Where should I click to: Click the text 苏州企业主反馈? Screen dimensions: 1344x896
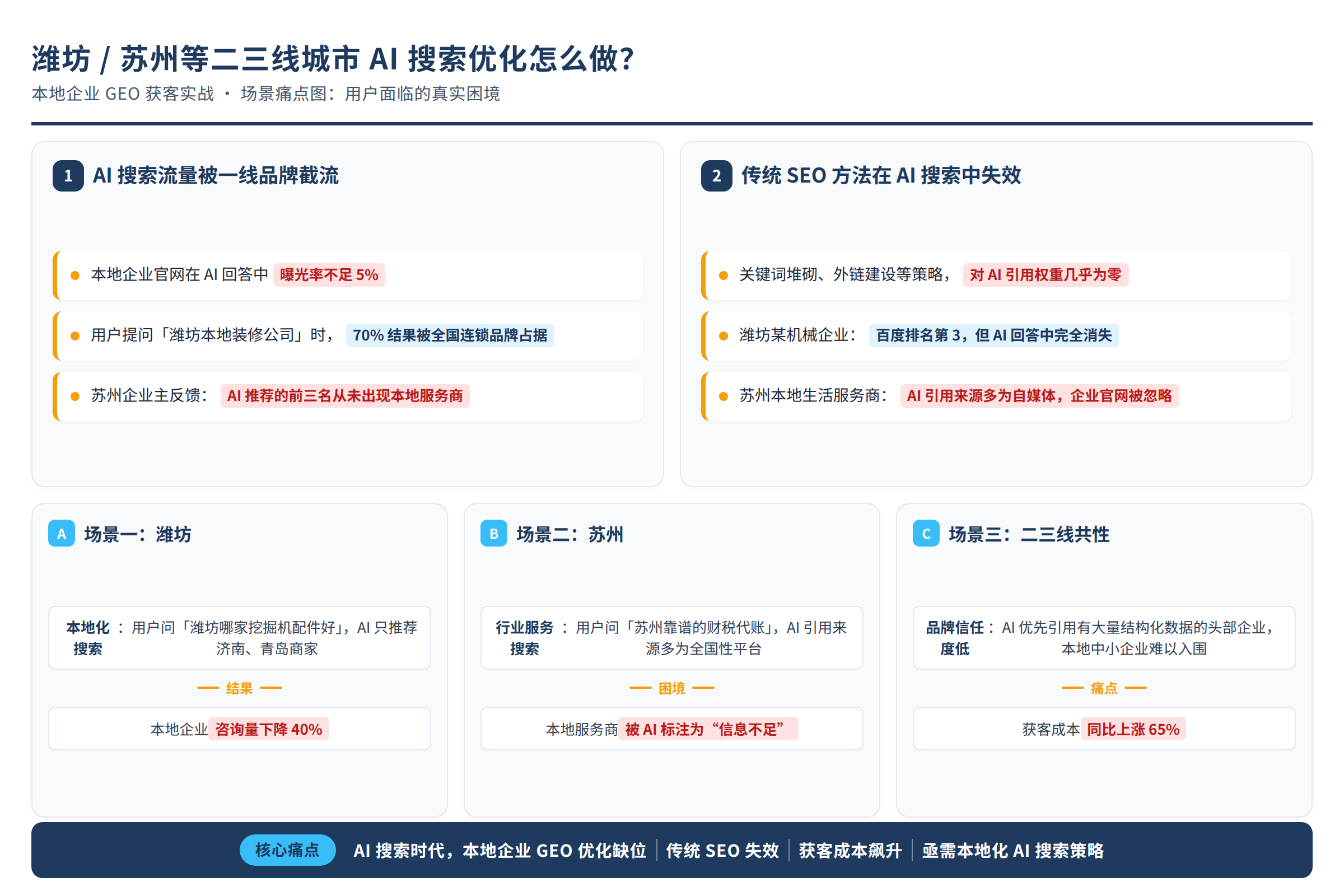[146, 395]
